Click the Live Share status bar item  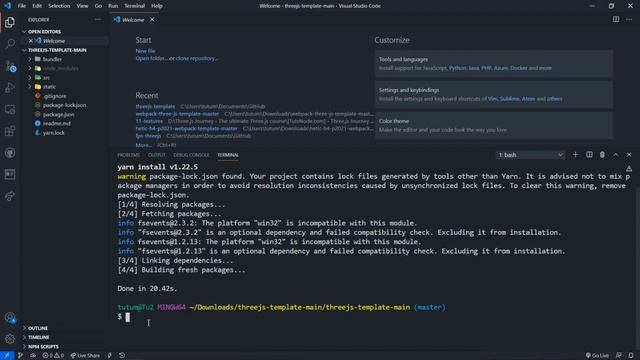coord(85,356)
